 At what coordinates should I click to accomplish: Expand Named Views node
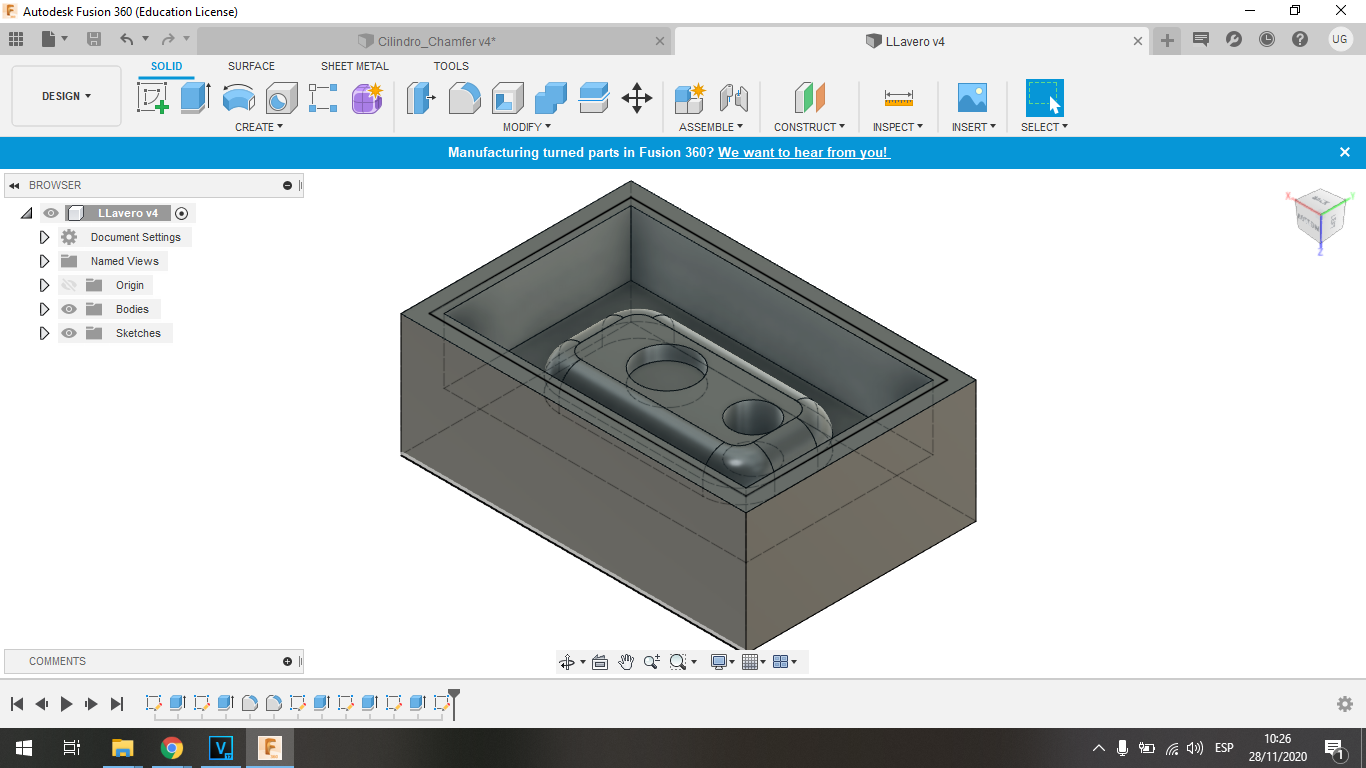(x=44, y=261)
